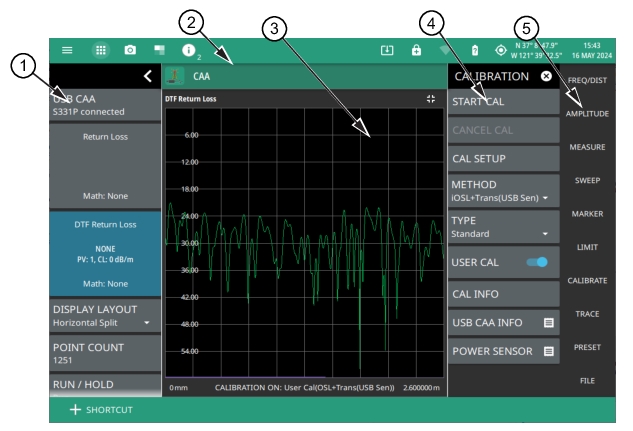Minimize the DTF Return Loss graph view
The image size is (633, 431).
(x=431, y=100)
